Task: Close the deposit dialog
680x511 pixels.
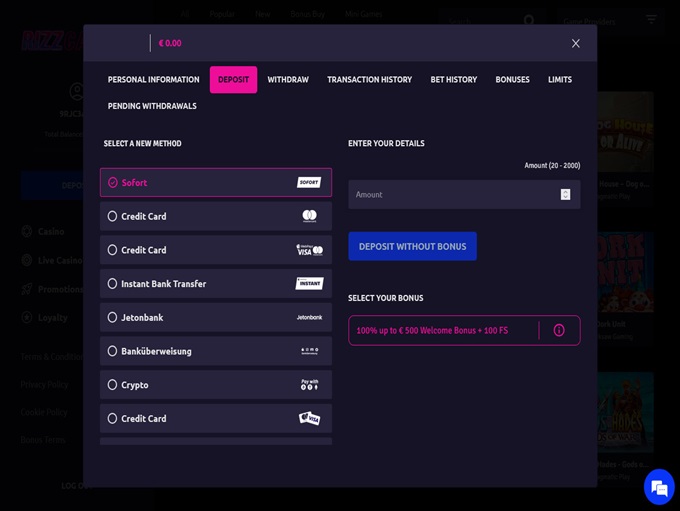Action: [575, 43]
